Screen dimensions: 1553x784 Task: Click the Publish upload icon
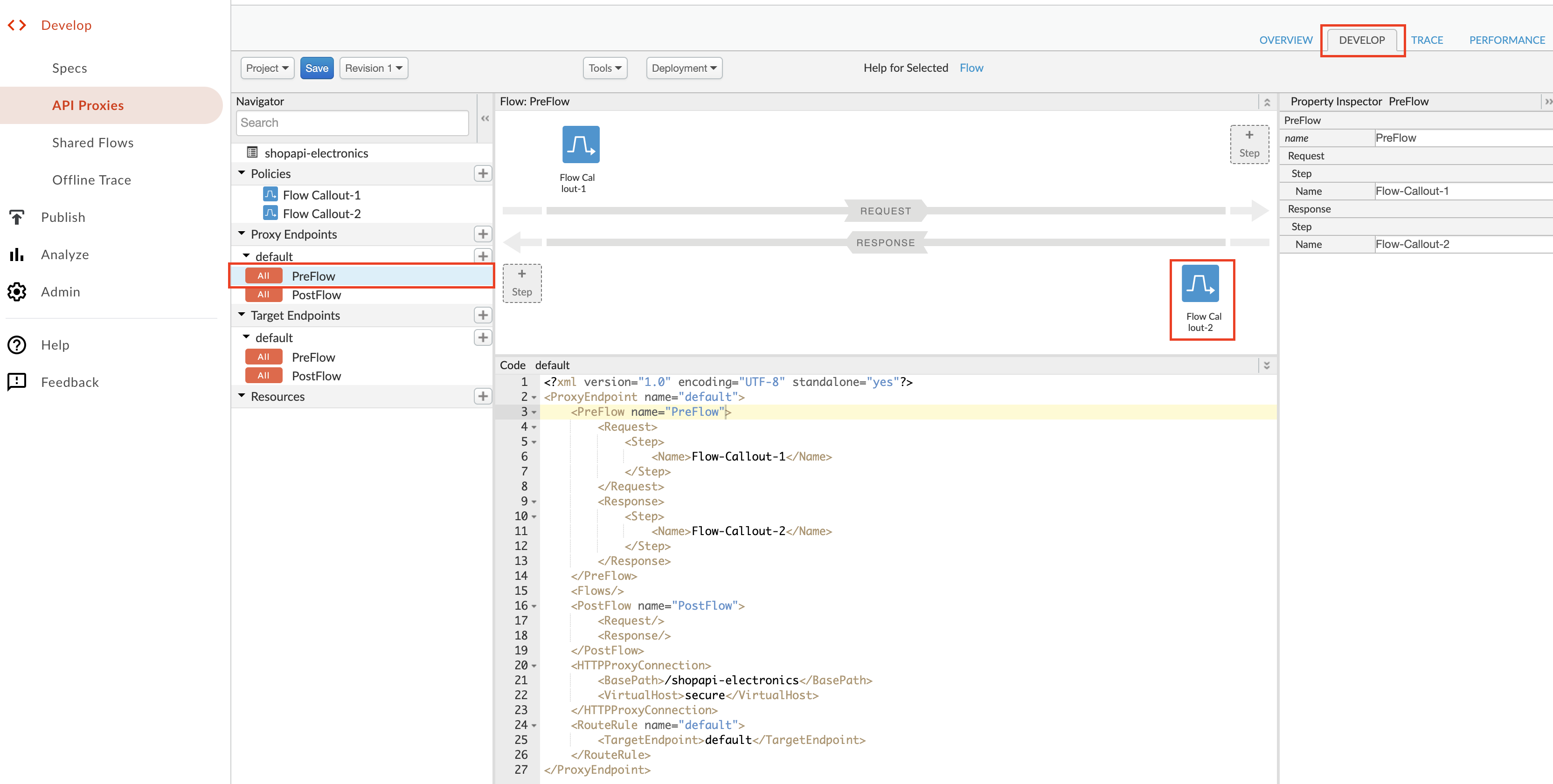tap(17, 217)
